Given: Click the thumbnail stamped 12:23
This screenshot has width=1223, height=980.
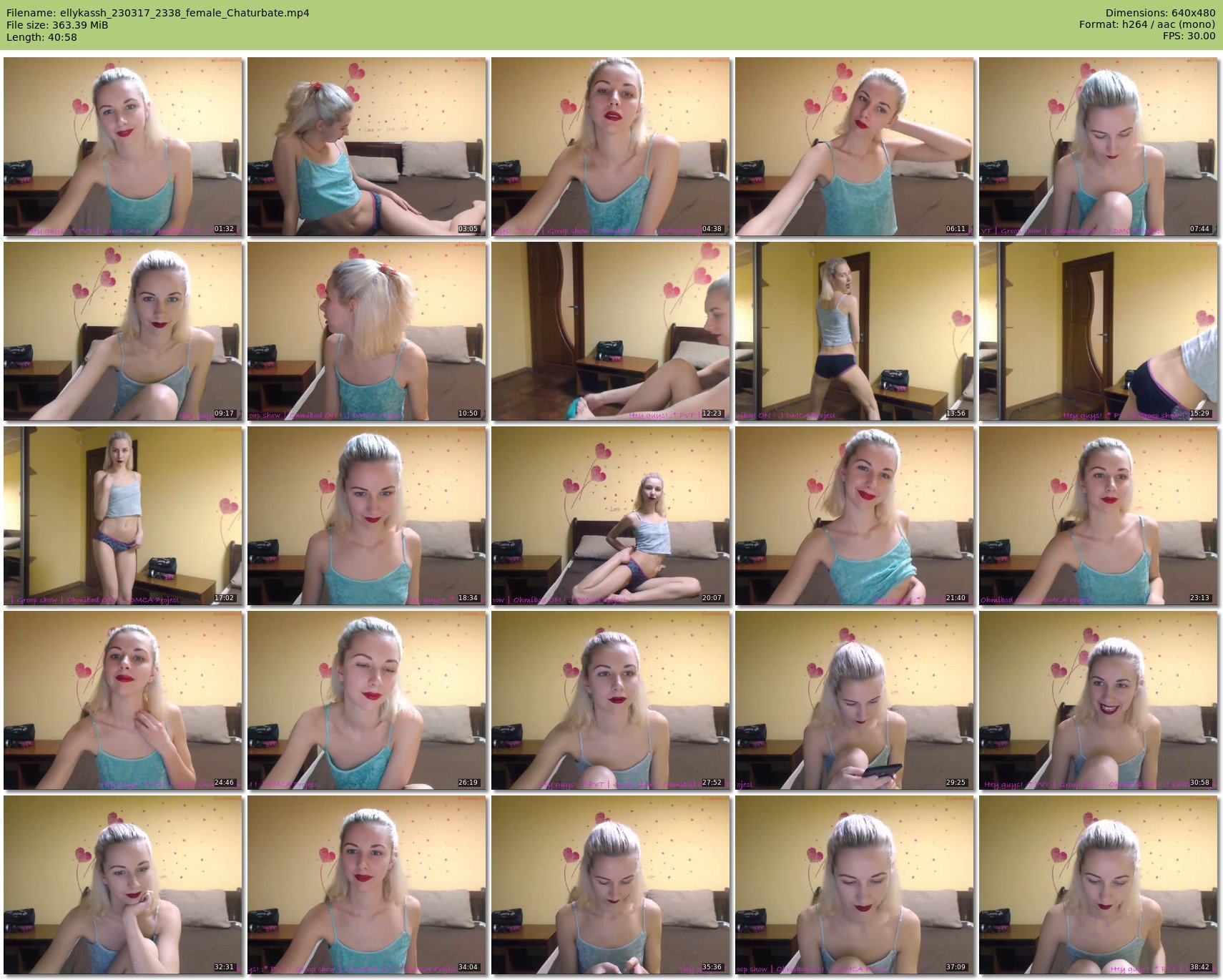Looking at the screenshot, I should (611, 331).
